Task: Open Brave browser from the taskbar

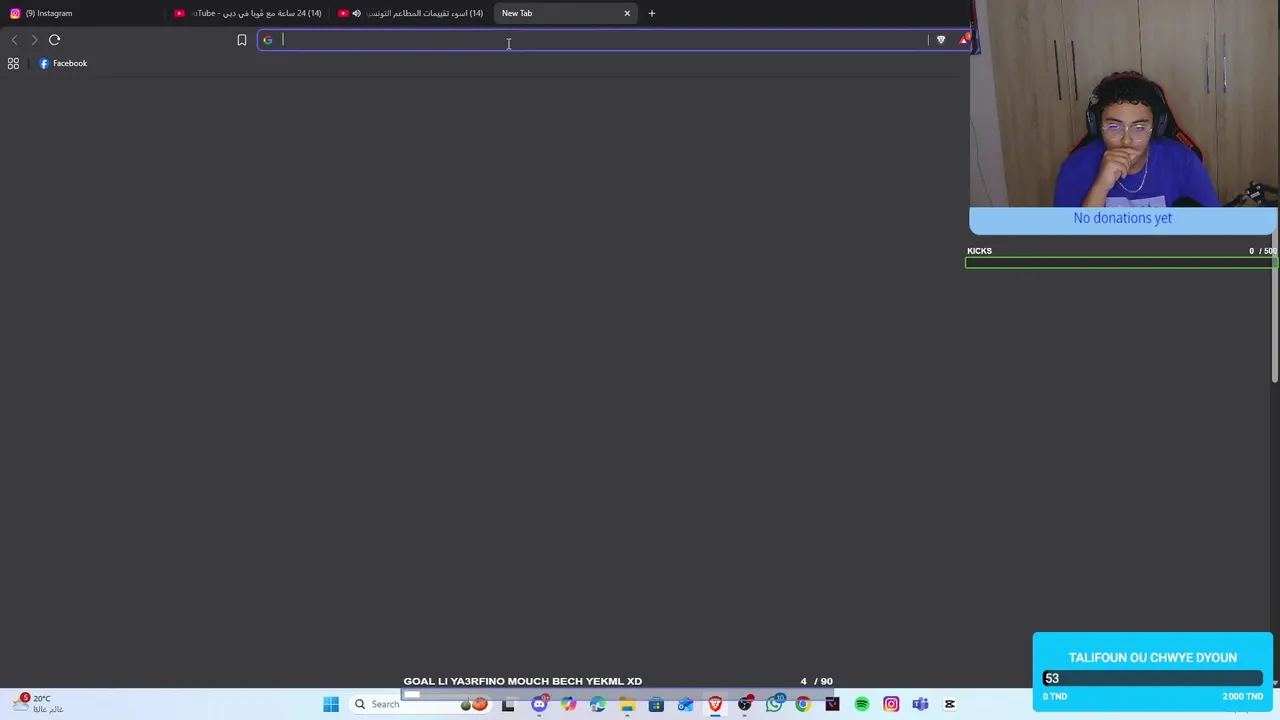Action: point(715,704)
